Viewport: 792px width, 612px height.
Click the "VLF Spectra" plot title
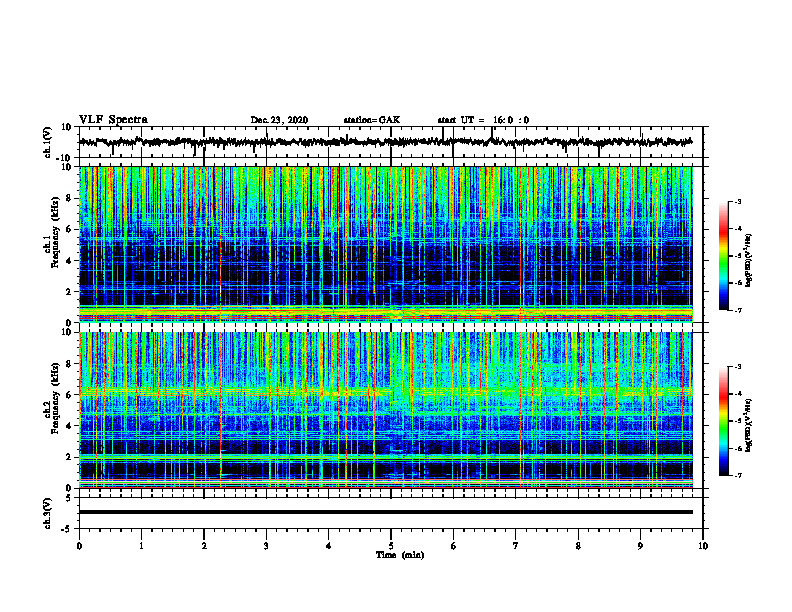pyautogui.click(x=113, y=119)
